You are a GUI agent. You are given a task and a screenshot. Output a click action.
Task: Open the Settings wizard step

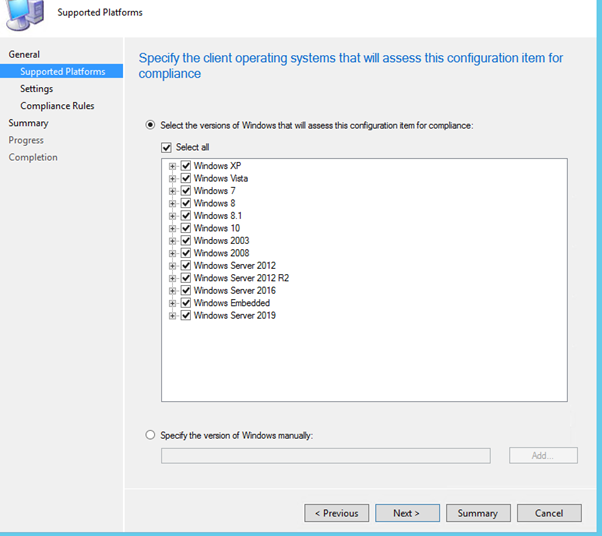[x=36, y=89]
